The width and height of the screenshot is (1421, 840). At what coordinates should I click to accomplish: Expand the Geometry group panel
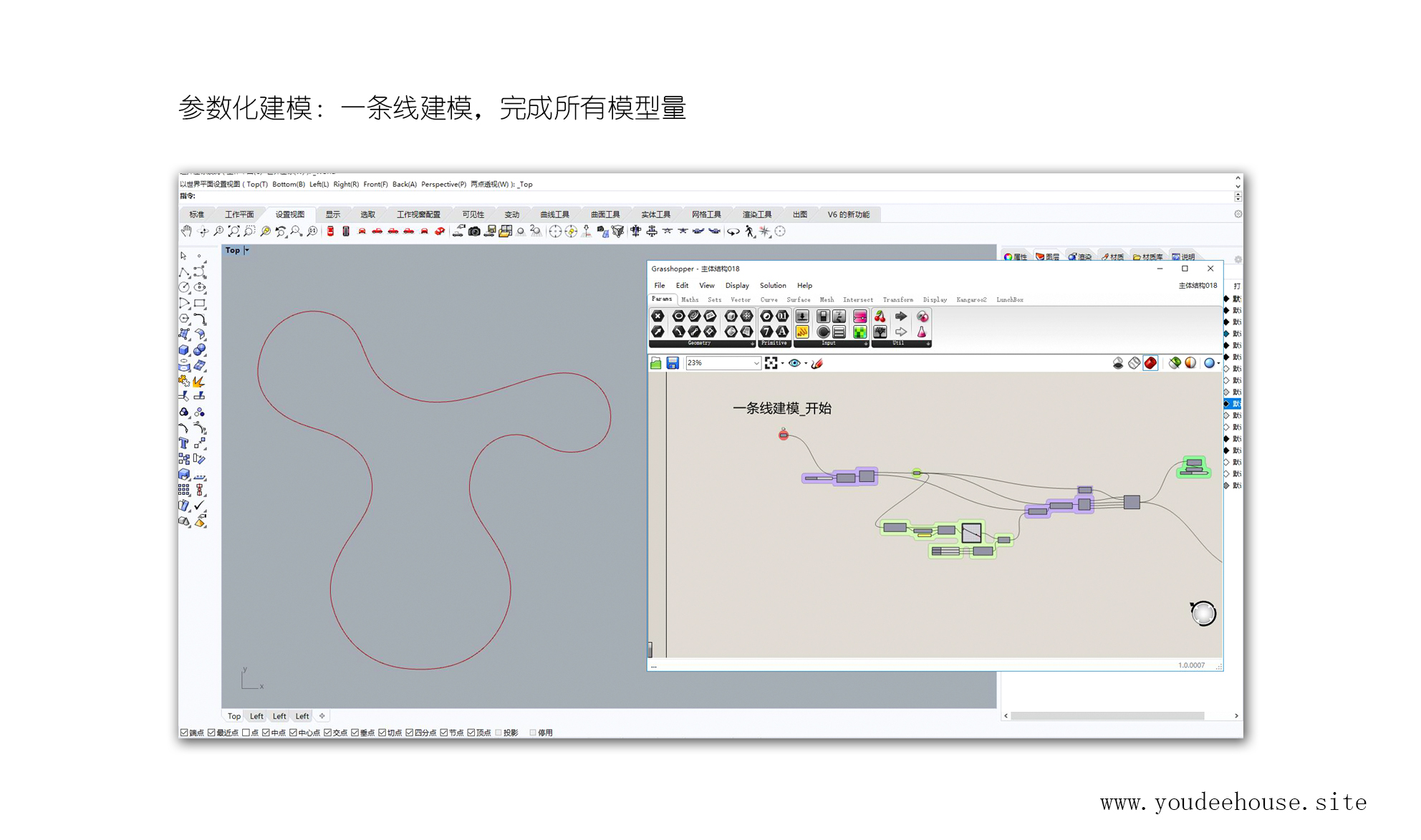751,344
